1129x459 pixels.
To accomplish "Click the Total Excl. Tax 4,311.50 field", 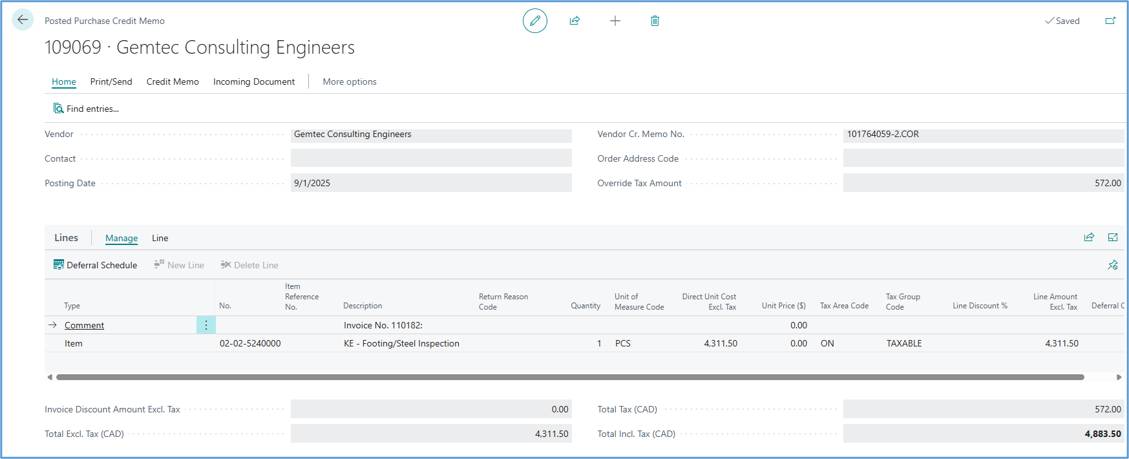I will coord(431,434).
